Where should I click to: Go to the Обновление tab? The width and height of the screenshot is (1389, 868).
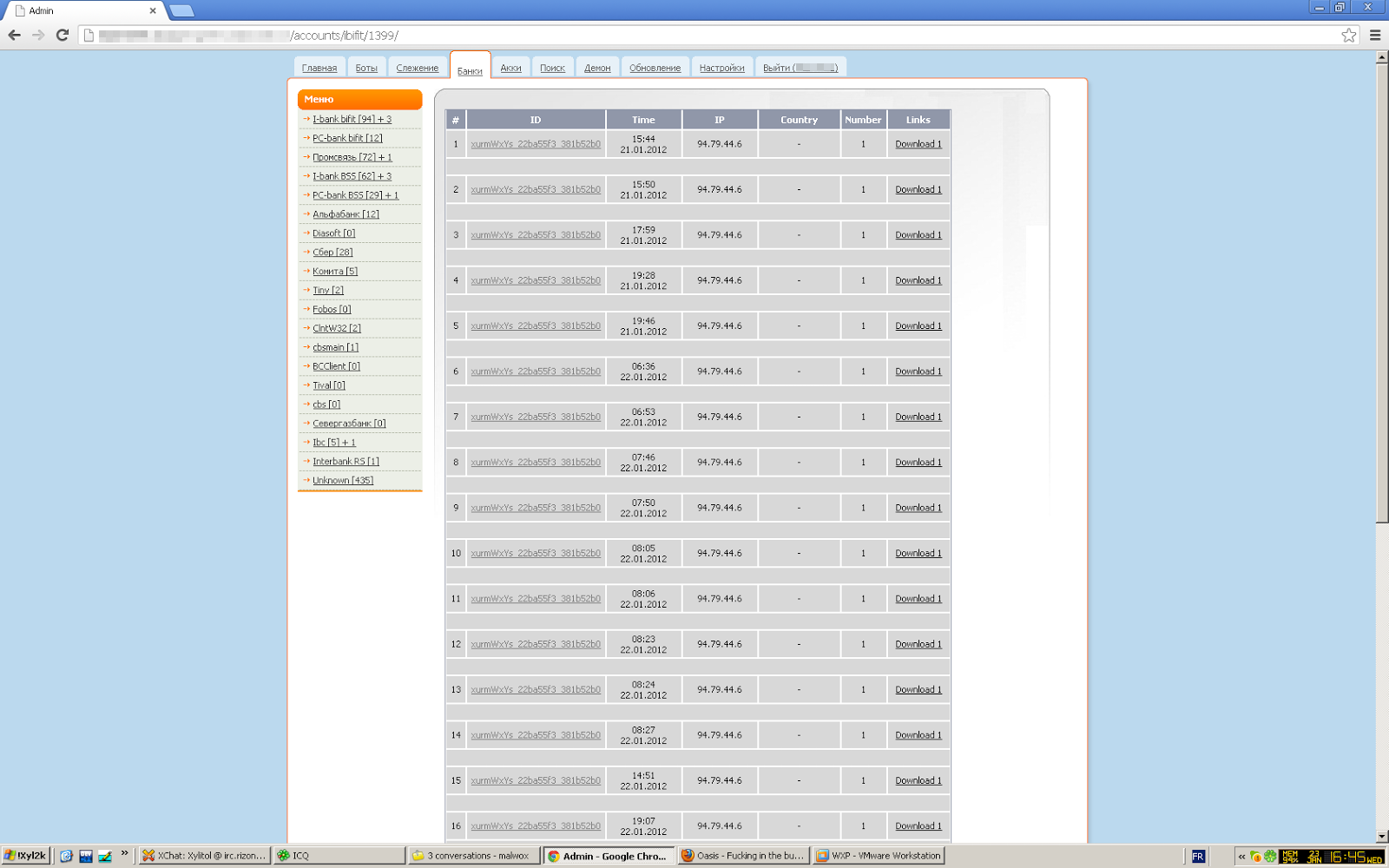click(x=655, y=68)
